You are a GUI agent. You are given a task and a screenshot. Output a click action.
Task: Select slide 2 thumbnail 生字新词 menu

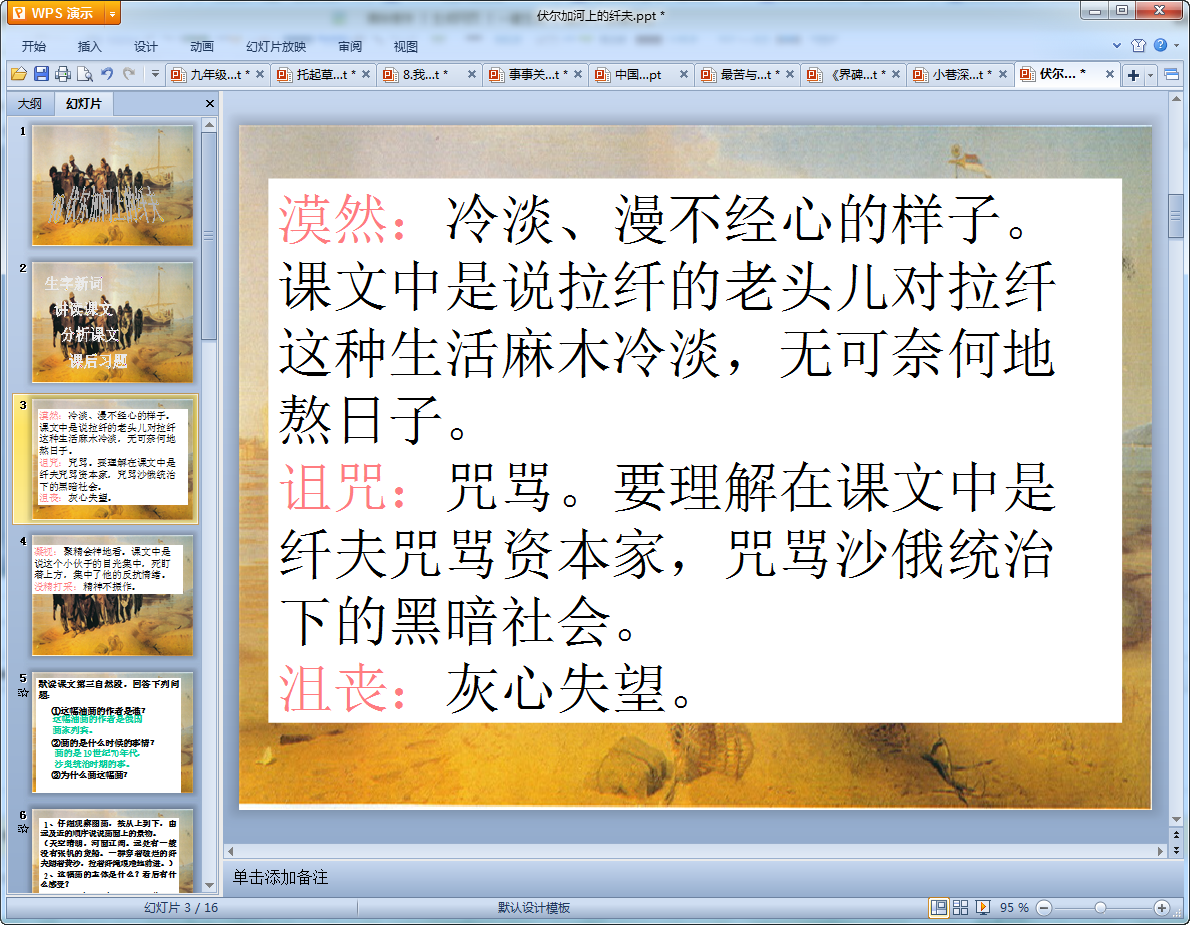pyautogui.click(x=112, y=322)
